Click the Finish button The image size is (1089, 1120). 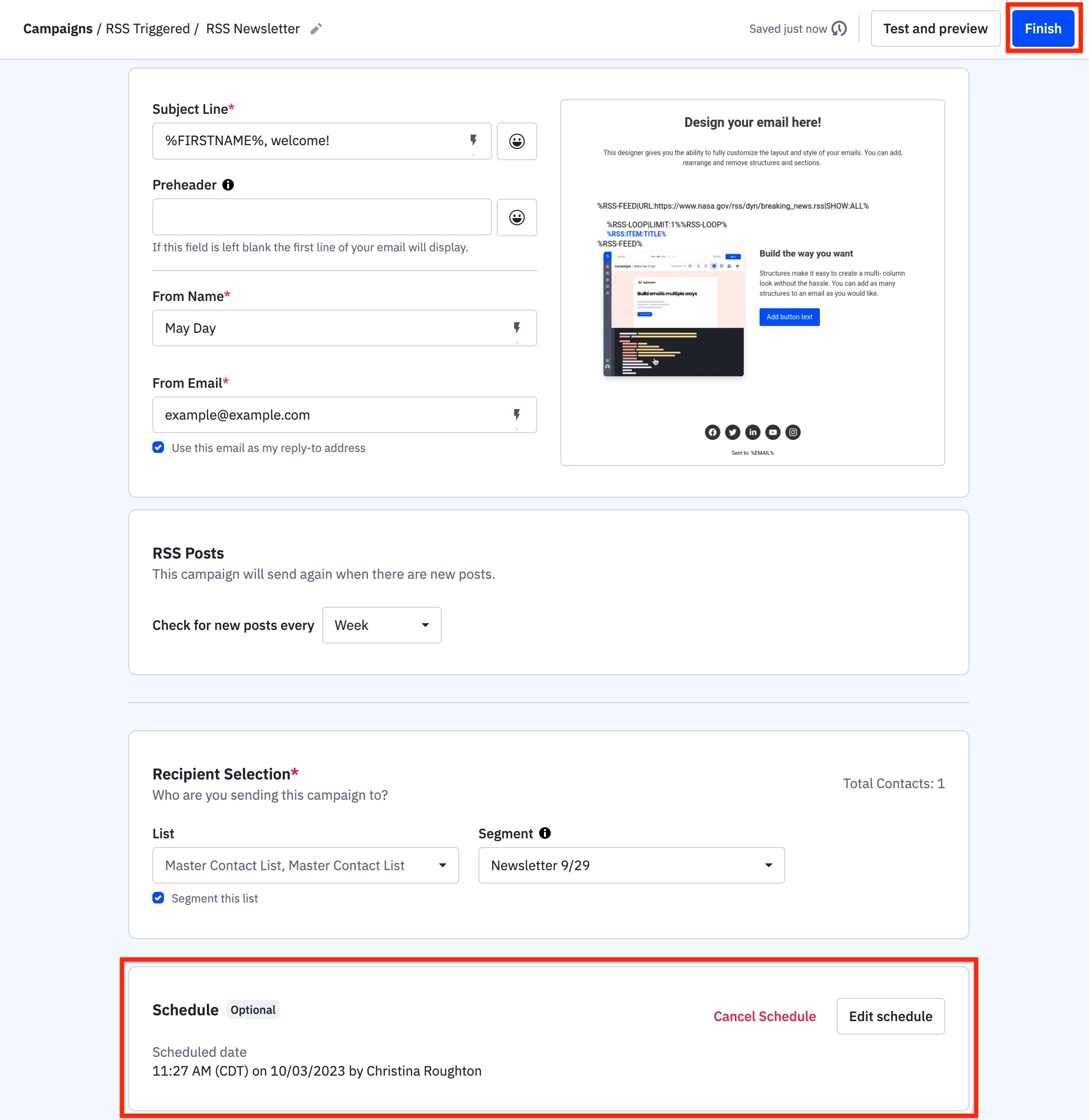[x=1042, y=28]
